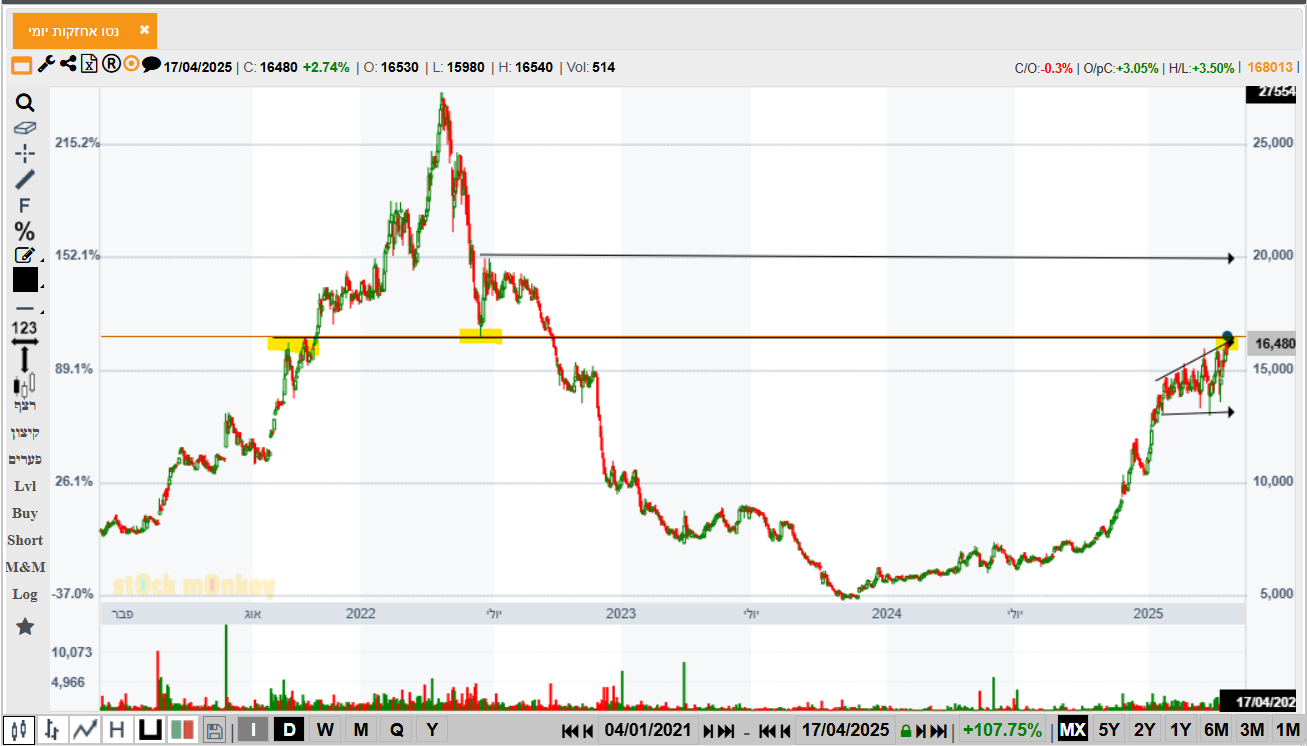This screenshot has height=746, width=1307.
Task: Select the percent measurement tool
Action: tap(25, 231)
